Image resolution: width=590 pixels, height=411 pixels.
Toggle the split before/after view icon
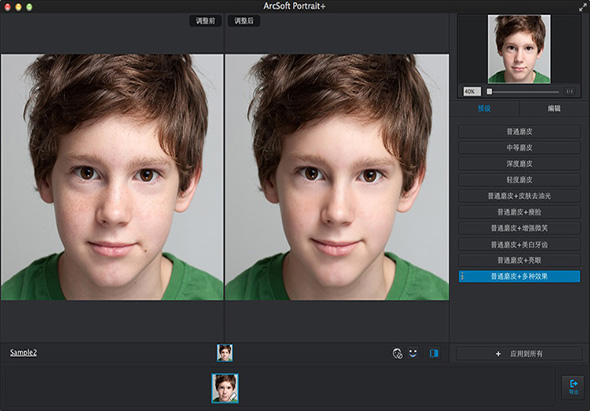(x=434, y=353)
